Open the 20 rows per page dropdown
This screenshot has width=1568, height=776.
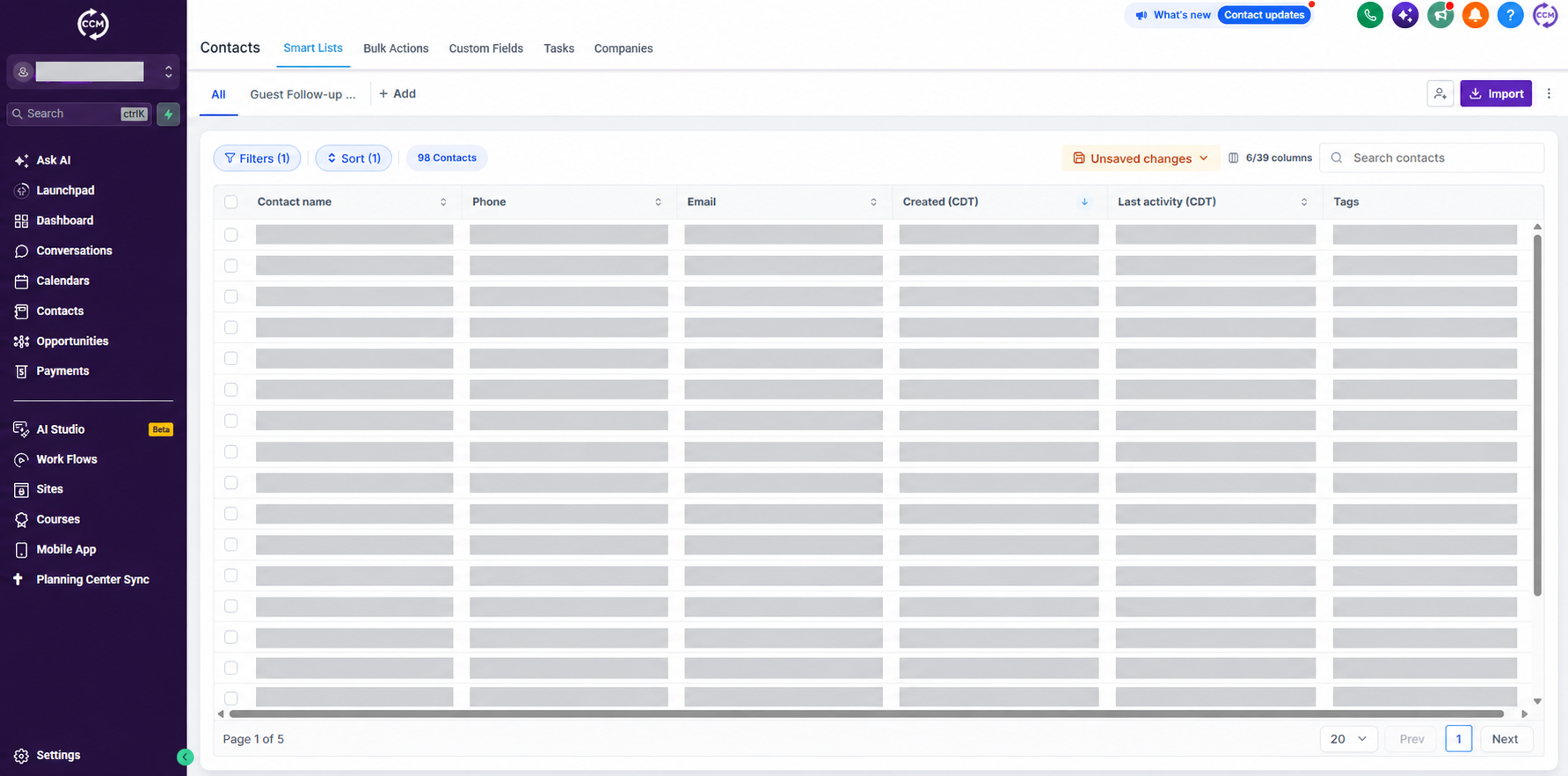tap(1348, 739)
